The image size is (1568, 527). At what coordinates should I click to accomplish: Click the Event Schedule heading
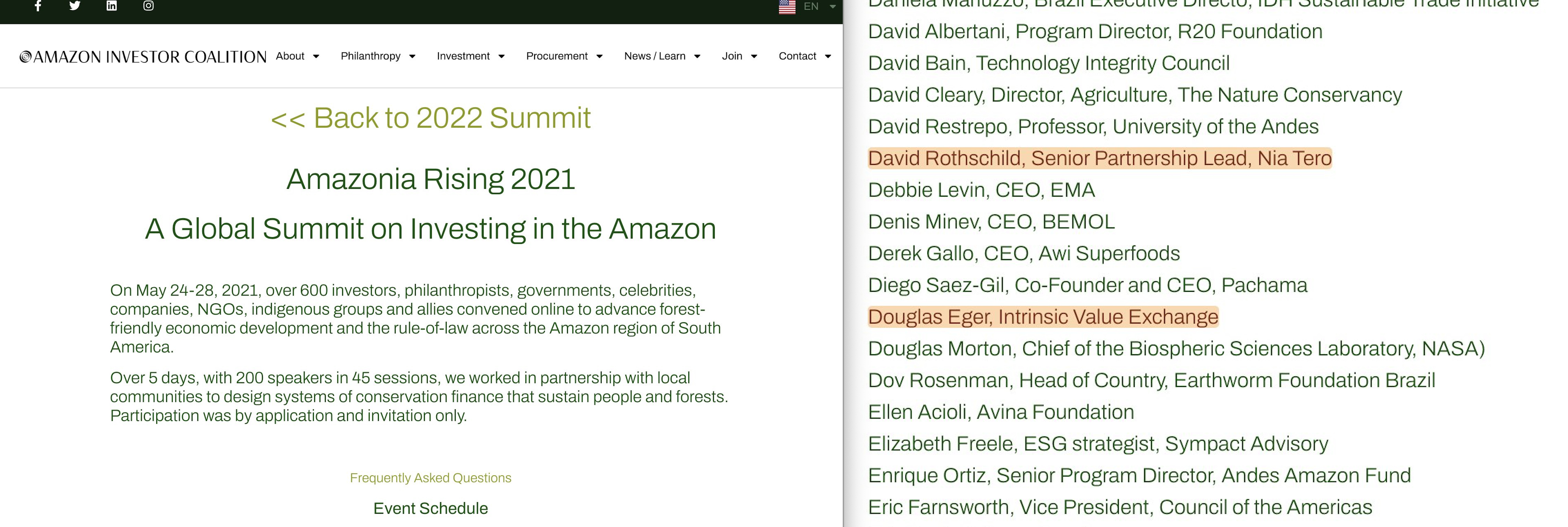430,508
